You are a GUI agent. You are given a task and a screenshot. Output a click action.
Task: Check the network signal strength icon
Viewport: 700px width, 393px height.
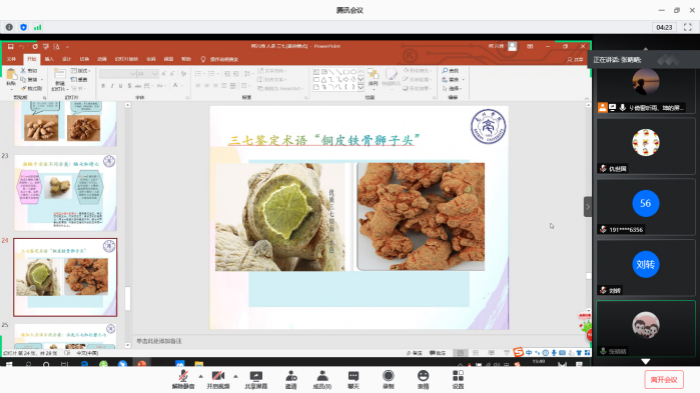click(x=38, y=27)
